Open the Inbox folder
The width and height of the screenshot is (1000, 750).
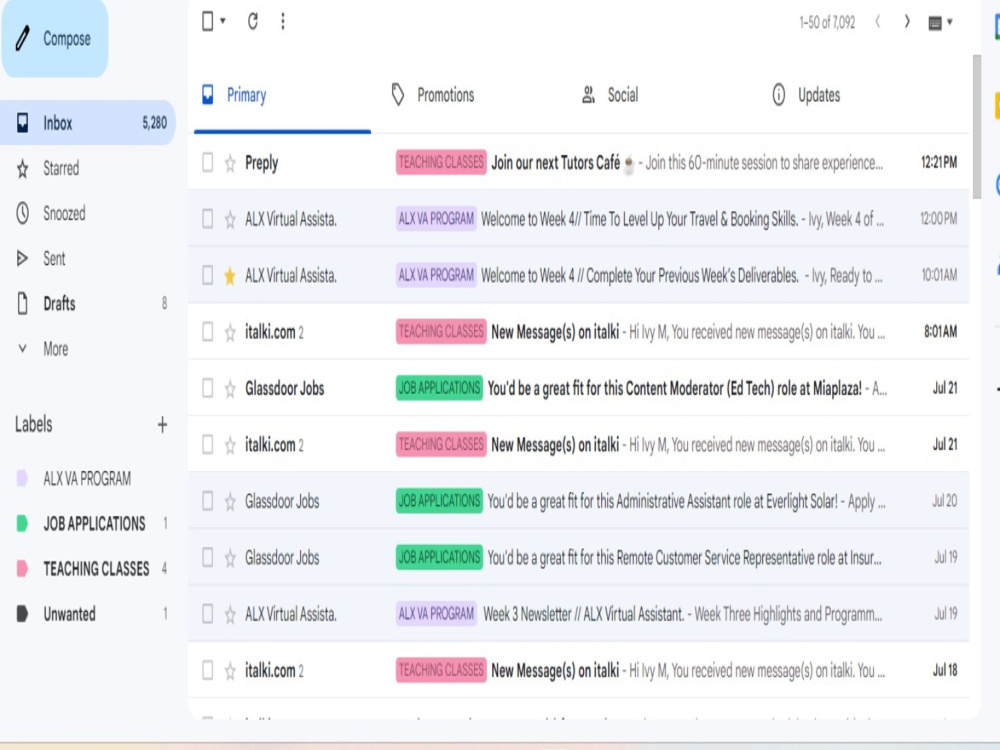click(87, 122)
